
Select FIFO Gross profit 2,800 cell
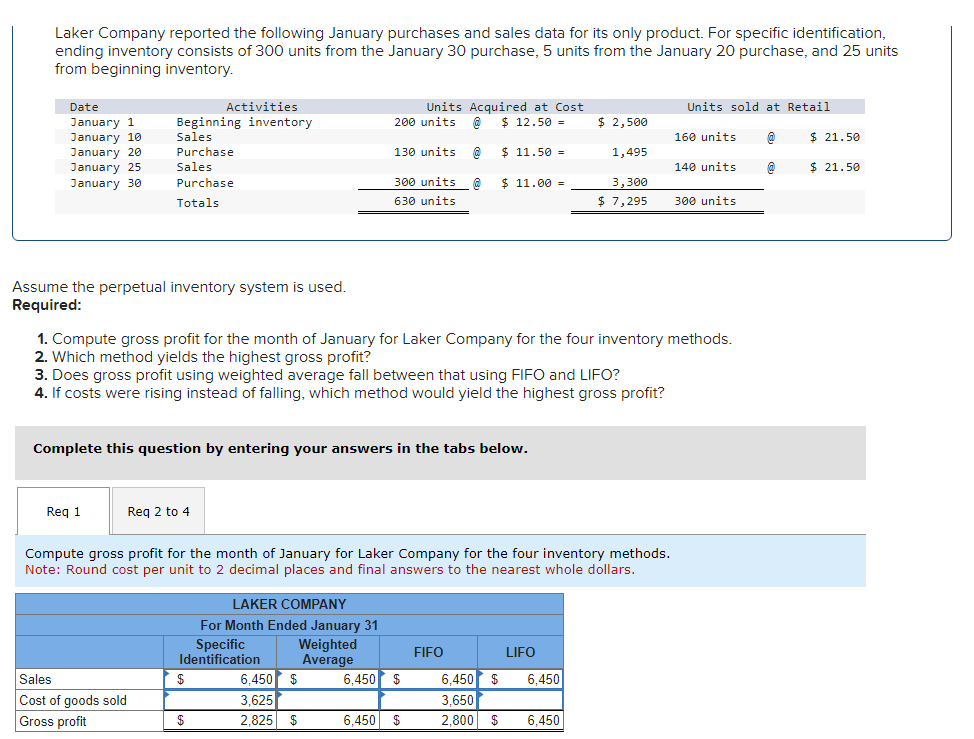tap(428, 721)
